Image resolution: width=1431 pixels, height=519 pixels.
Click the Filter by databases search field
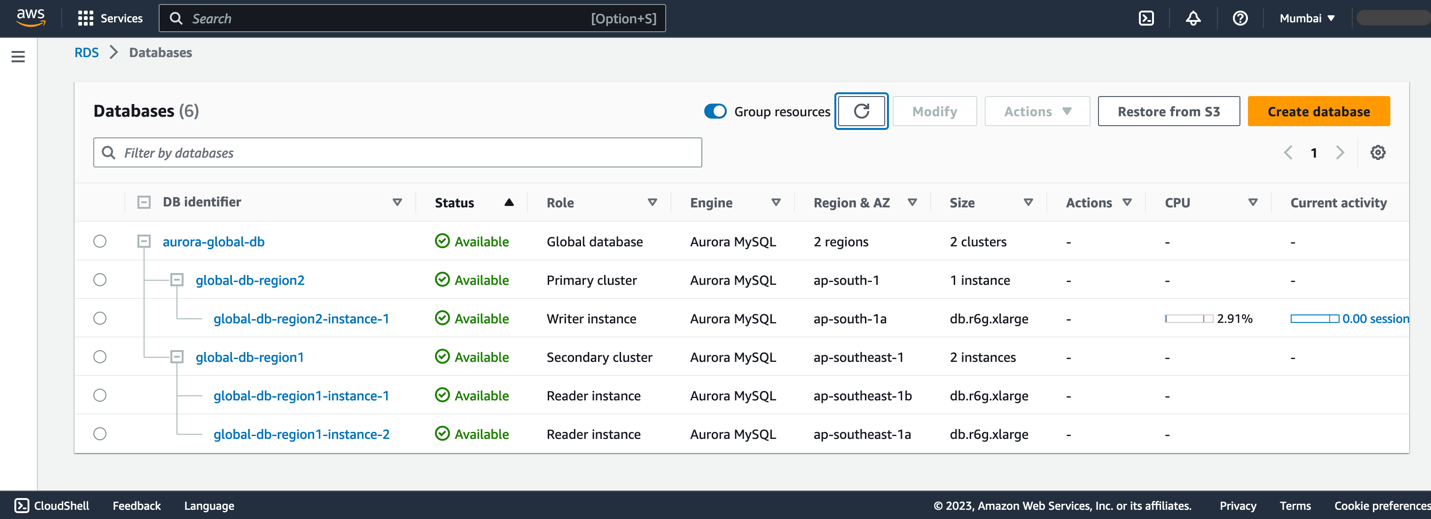[398, 153]
